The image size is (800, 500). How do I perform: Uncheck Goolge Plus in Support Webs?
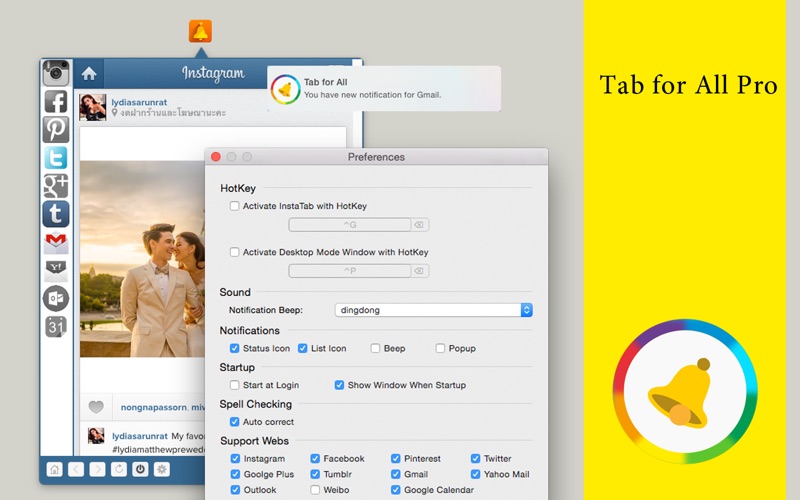pos(235,474)
